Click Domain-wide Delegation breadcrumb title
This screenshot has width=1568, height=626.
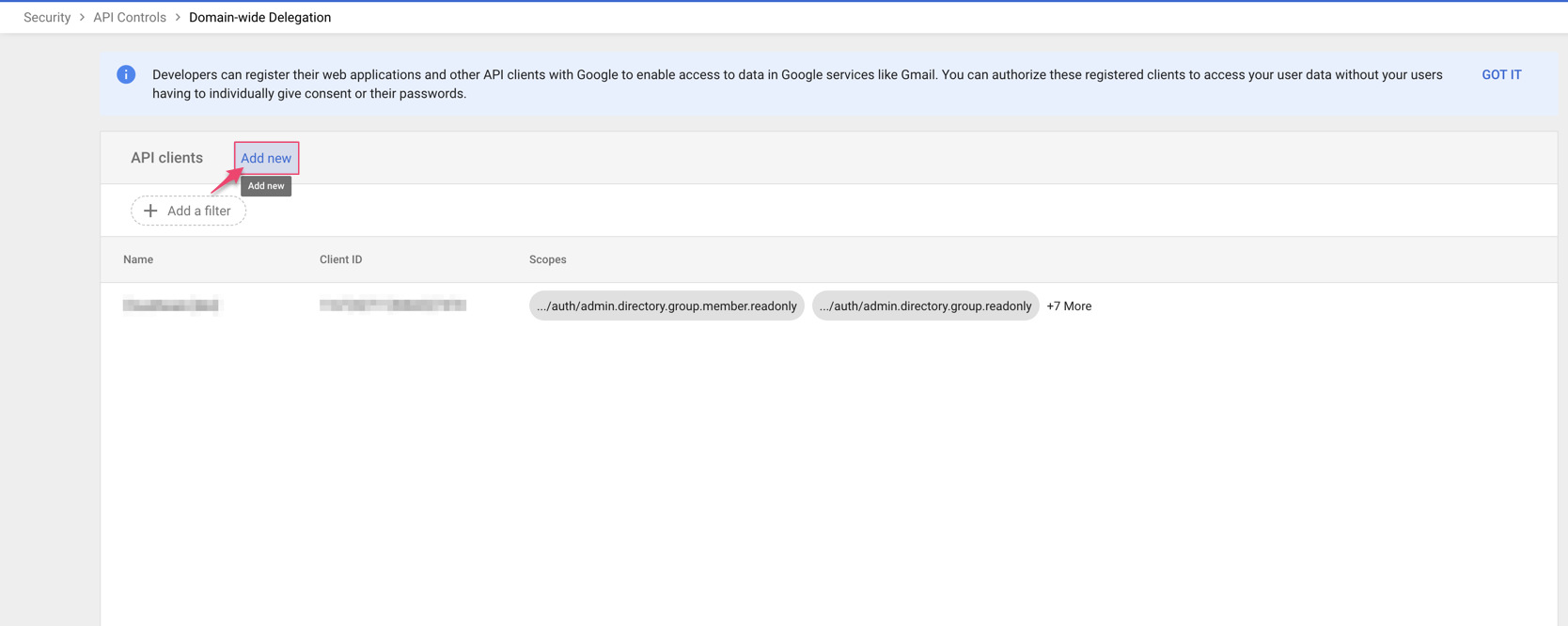click(x=259, y=18)
